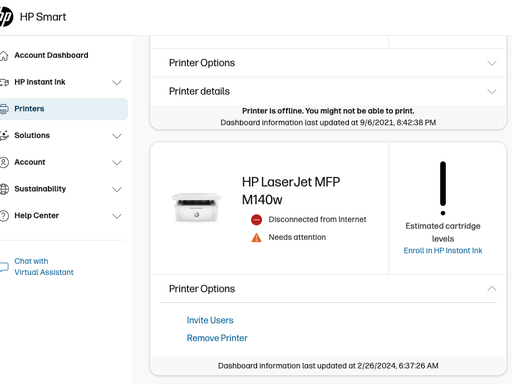Click the HP logo icon
The height and width of the screenshot is (384, 512).
6,17
